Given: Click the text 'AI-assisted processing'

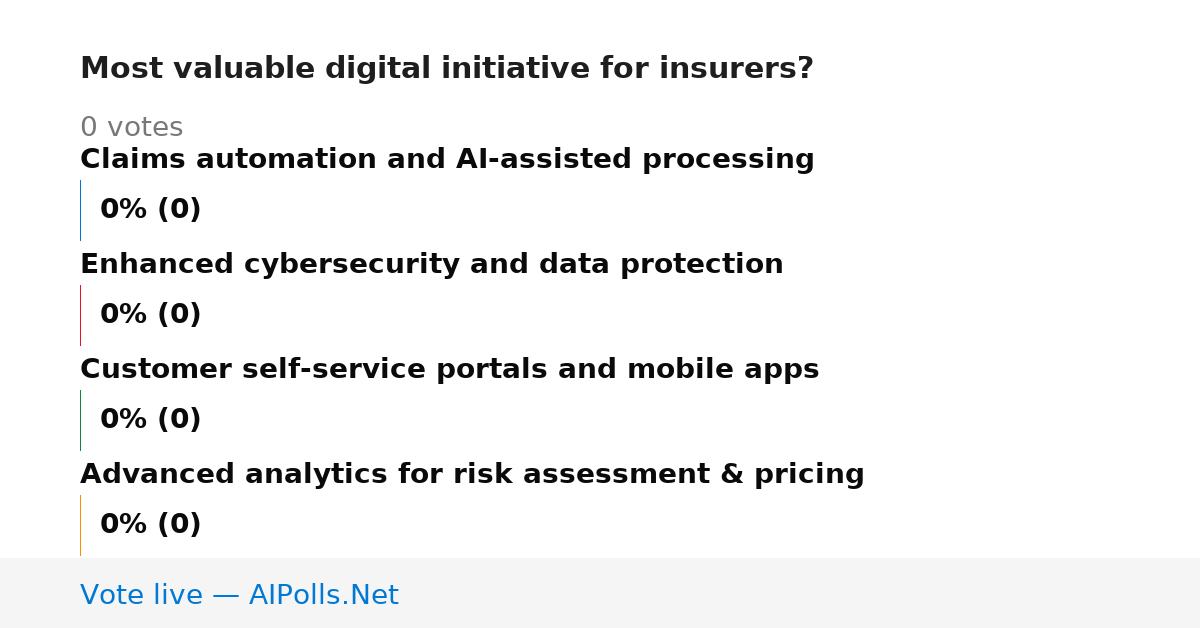Looking at the screenshot, I should pyautogui.click(x=635, y=160).
